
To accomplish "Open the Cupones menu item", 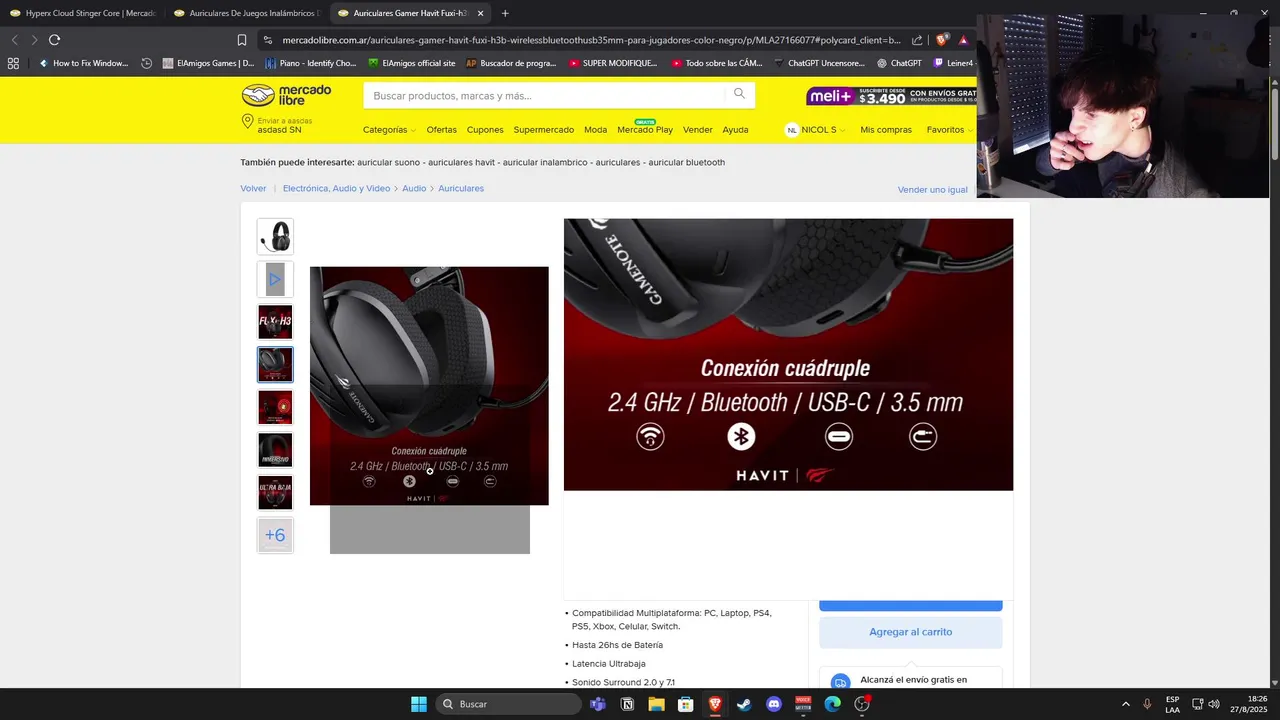I will click(x=485, y=130).
